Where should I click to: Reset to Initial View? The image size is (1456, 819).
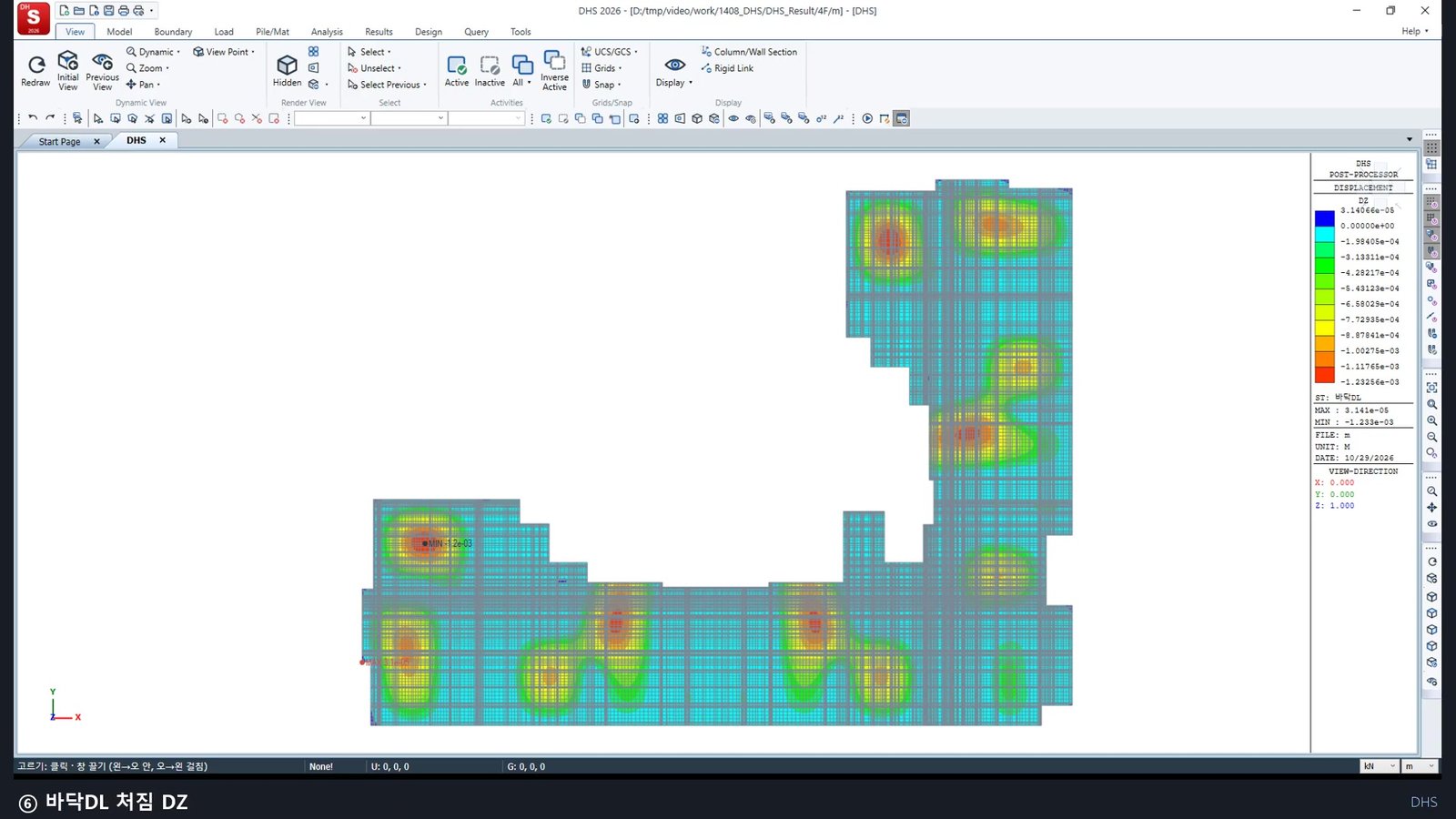pos(68,70)
